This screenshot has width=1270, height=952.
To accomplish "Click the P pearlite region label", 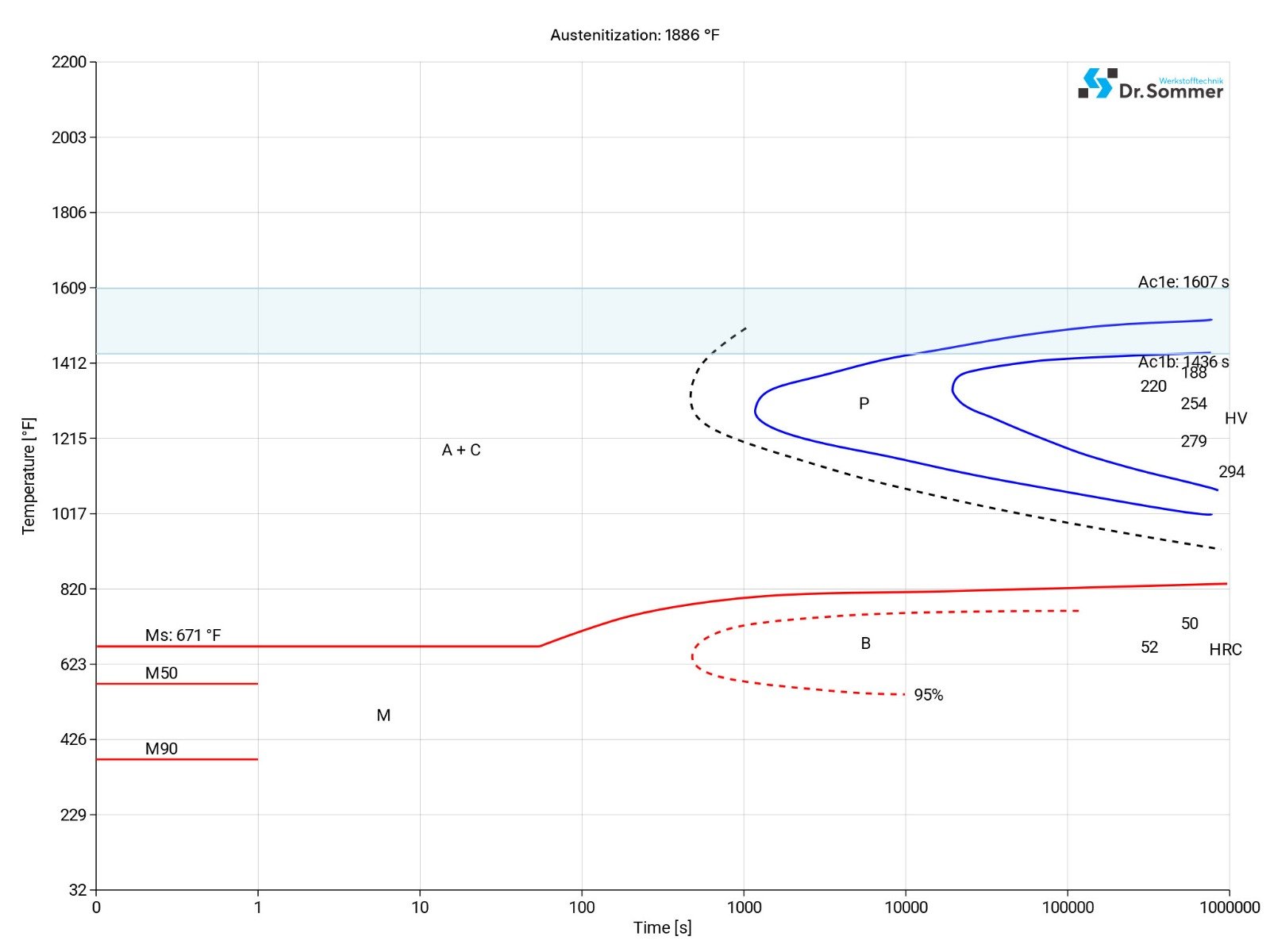I will (864, 404).
